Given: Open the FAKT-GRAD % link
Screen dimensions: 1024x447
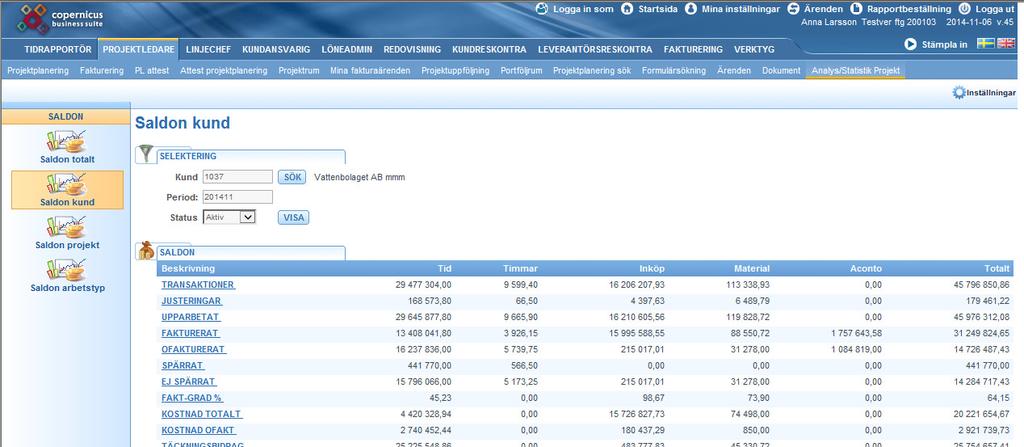Looking at the screenshot, I should 191,398.
